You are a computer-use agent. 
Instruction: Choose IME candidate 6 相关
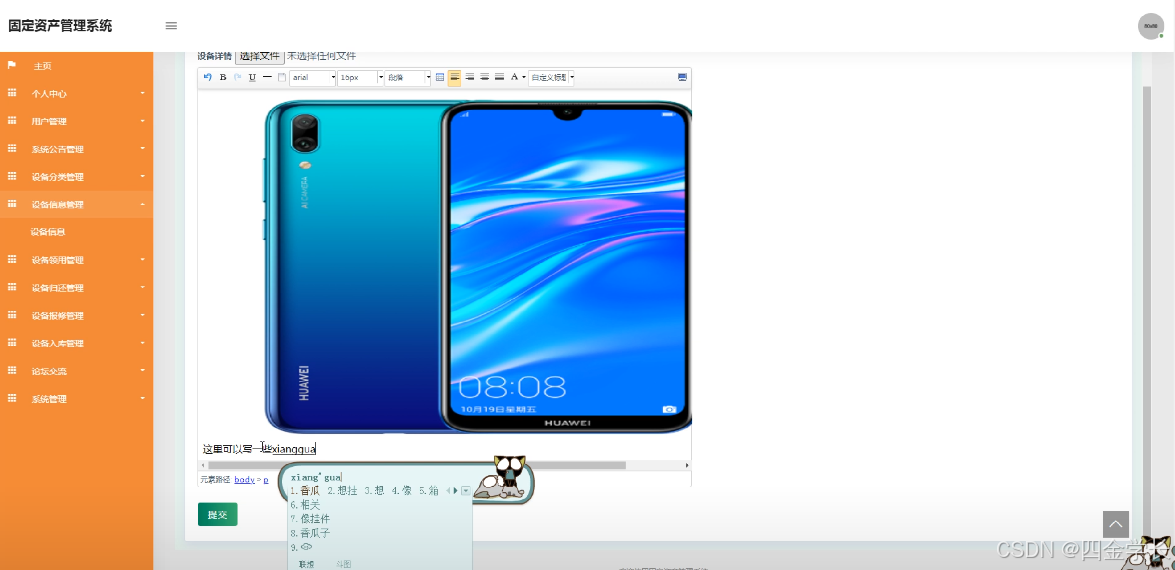pos(305,505)
